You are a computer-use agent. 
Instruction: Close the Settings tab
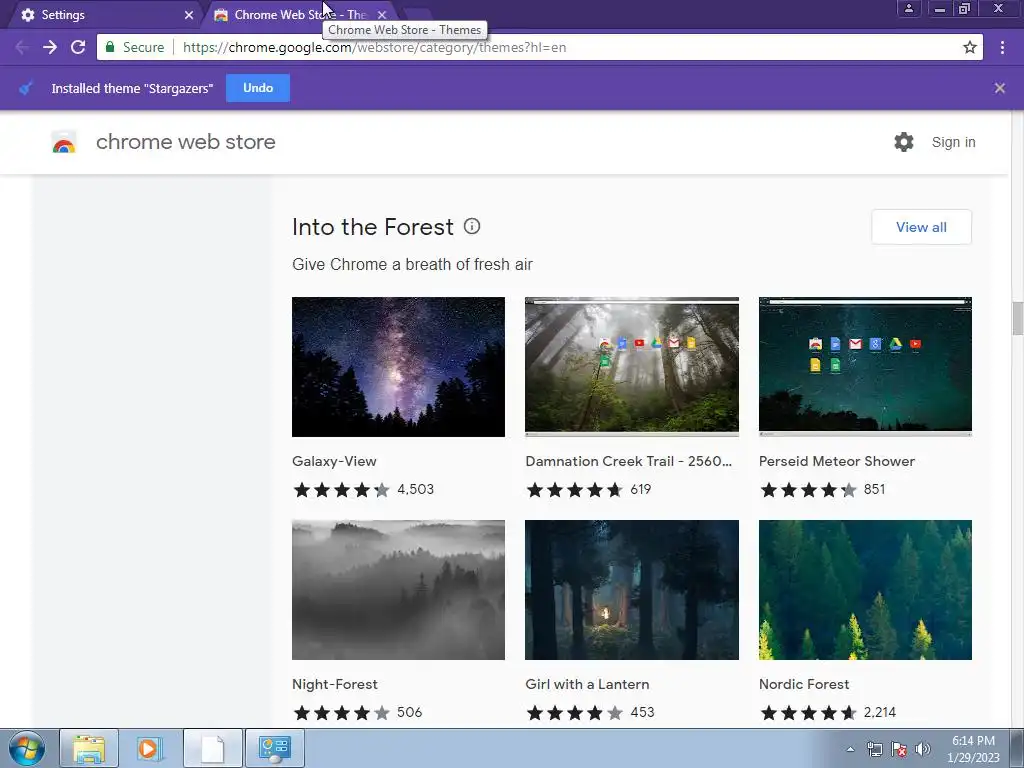click(x=189, y=14)
